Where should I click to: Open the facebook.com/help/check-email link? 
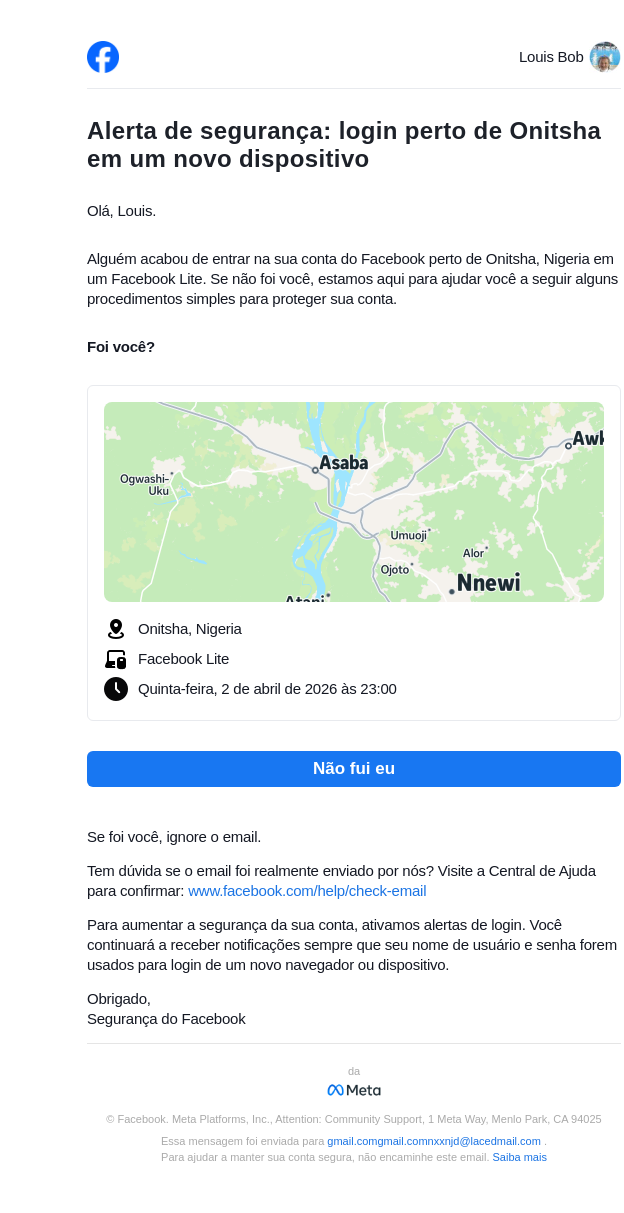point(307,891)
